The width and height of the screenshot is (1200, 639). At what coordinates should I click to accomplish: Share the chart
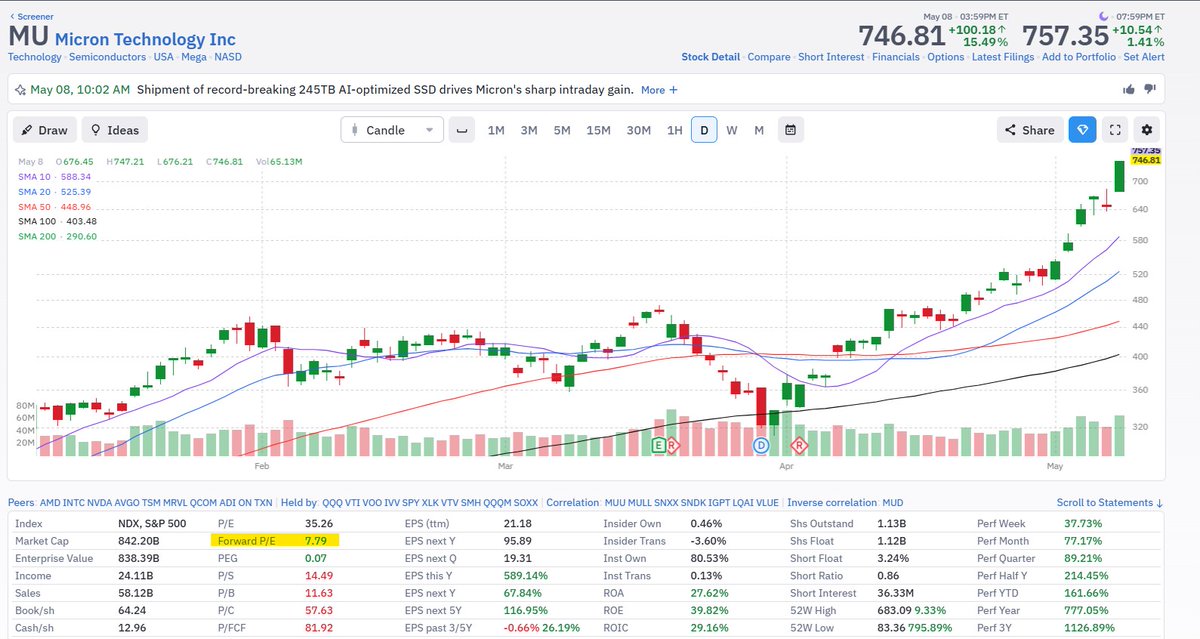coord(1029,130)
